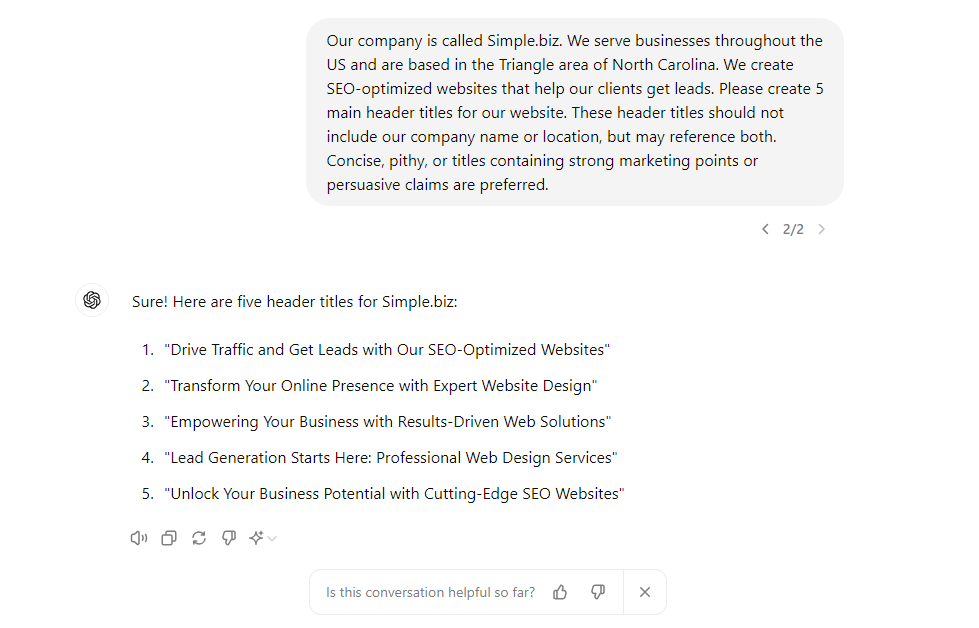Regenerate the response using the refresh icon
Image resolution: width=979 pixels, height=628 pixels.
tap(199, 538)
